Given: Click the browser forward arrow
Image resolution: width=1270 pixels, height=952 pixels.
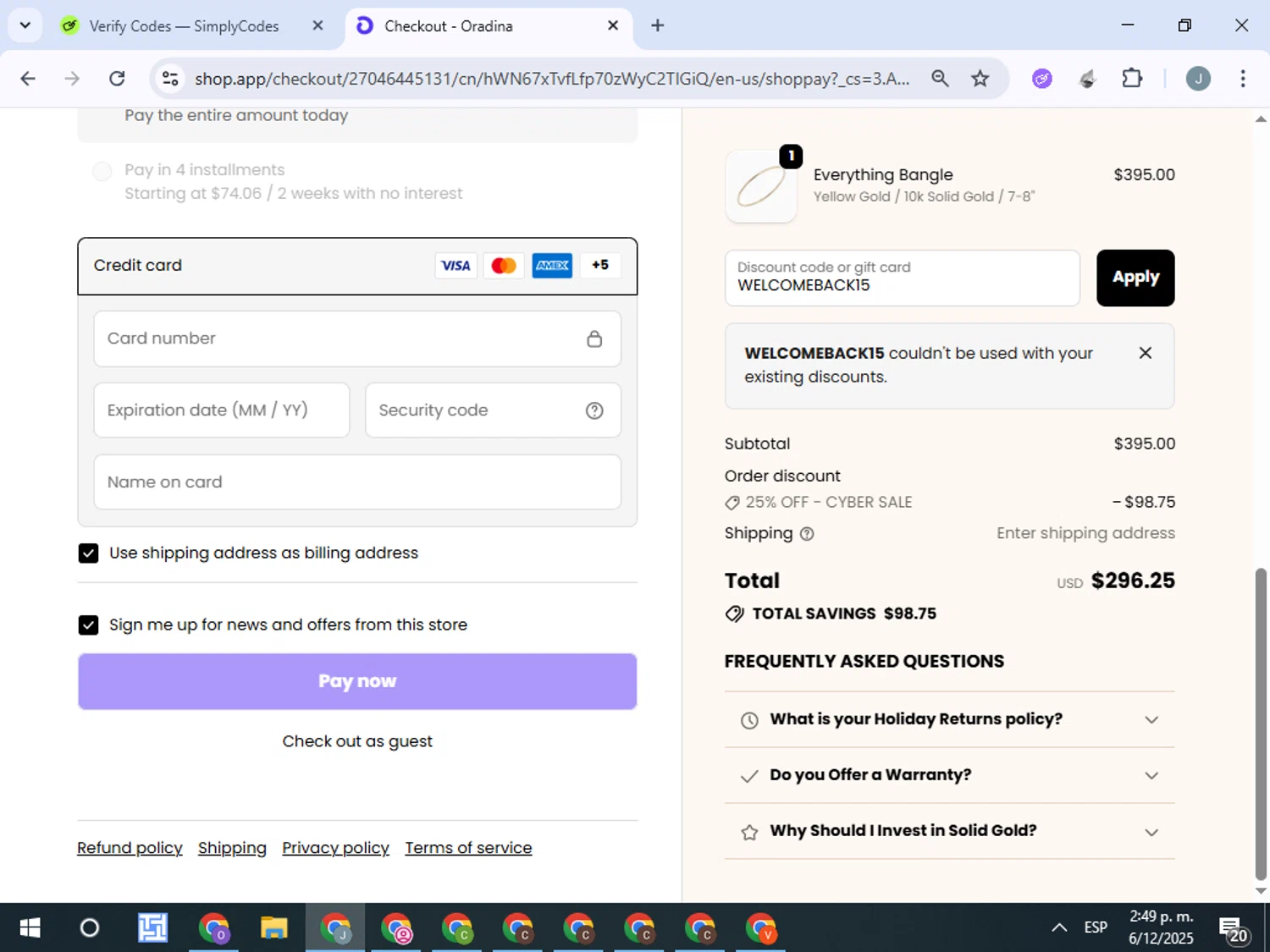Looking at the screenshot, I should pos(72,79).
